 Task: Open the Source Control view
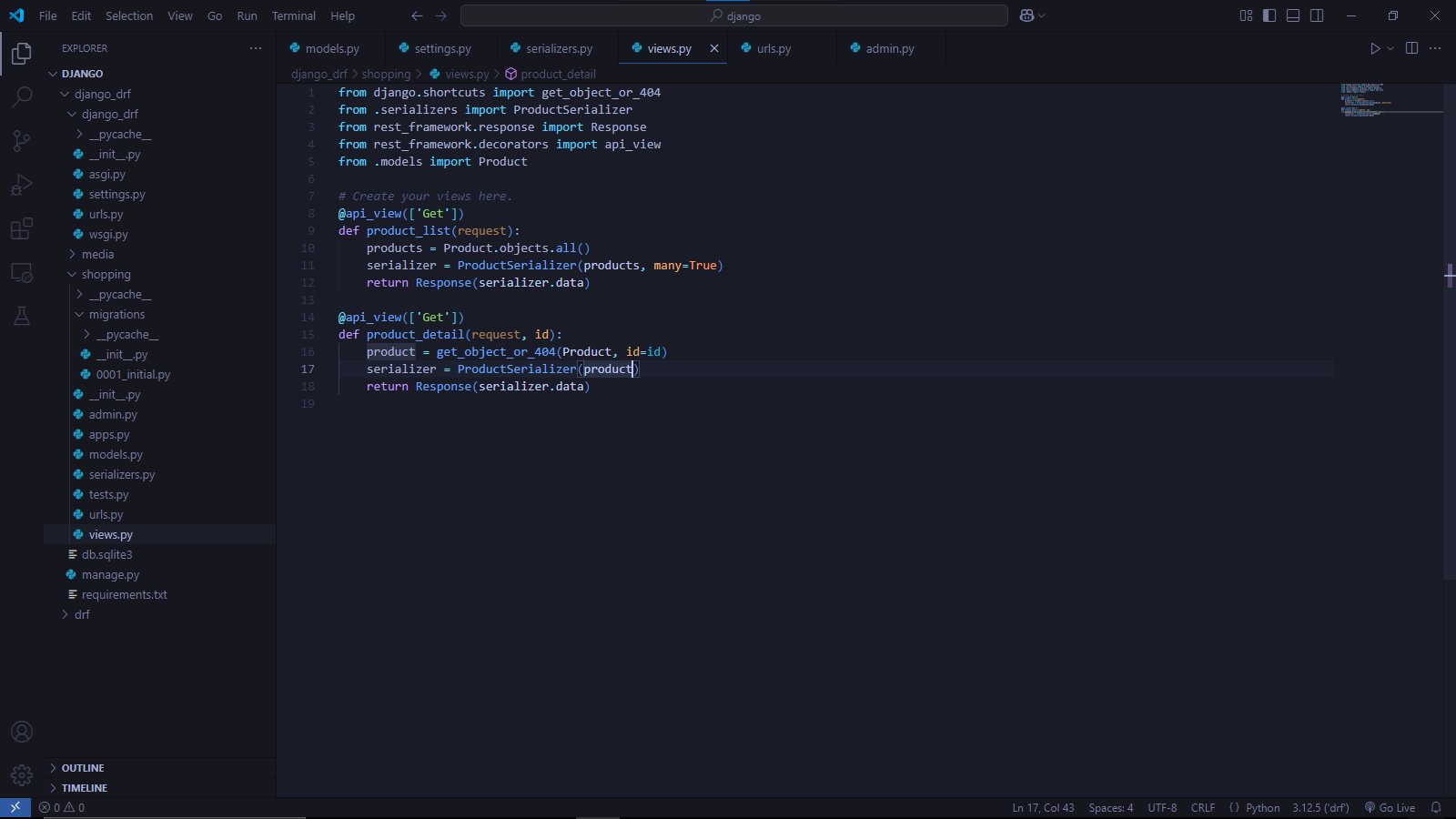tap(22, 140)
